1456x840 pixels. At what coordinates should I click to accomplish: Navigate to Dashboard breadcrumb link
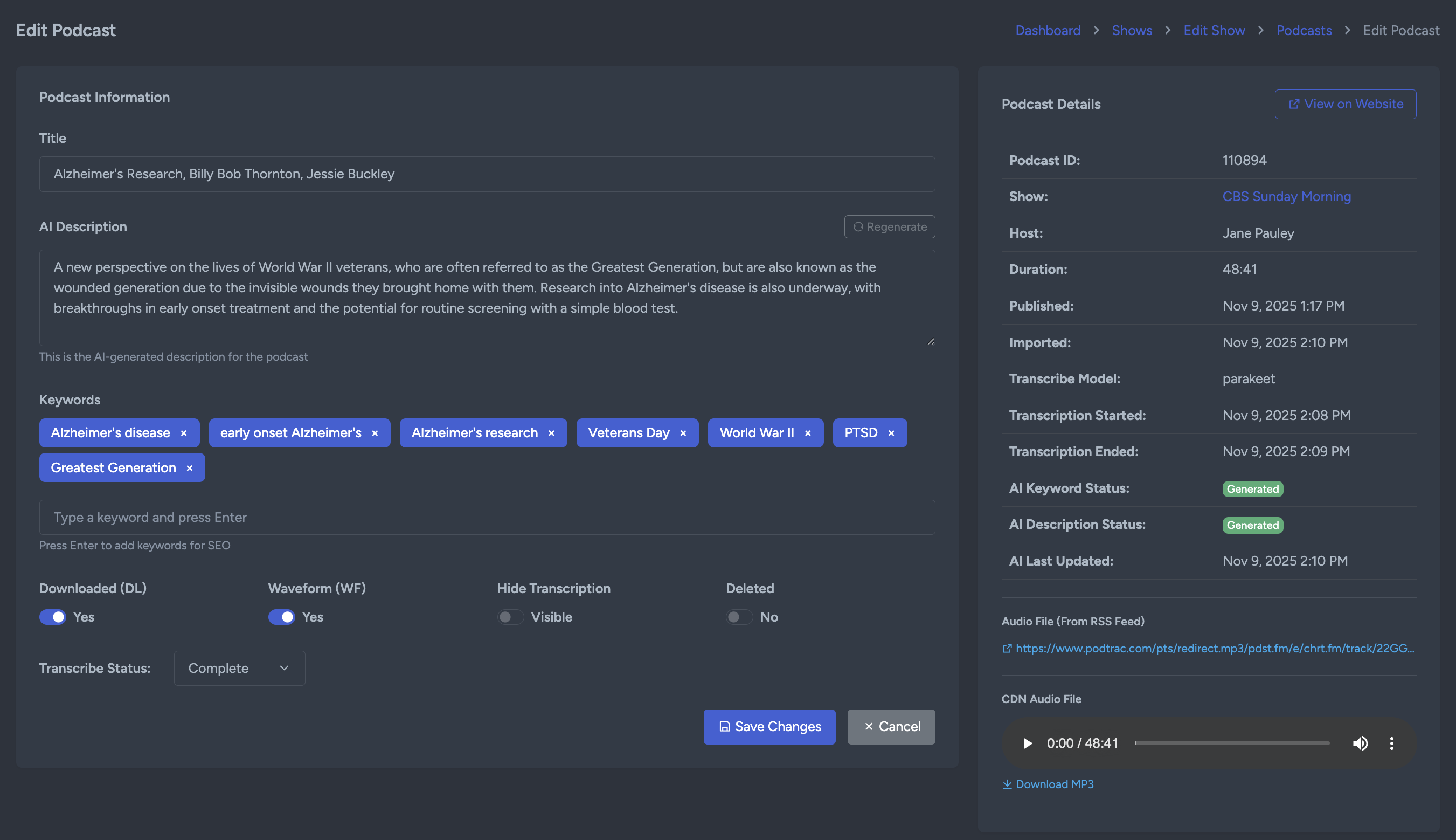click(1047, 31)
